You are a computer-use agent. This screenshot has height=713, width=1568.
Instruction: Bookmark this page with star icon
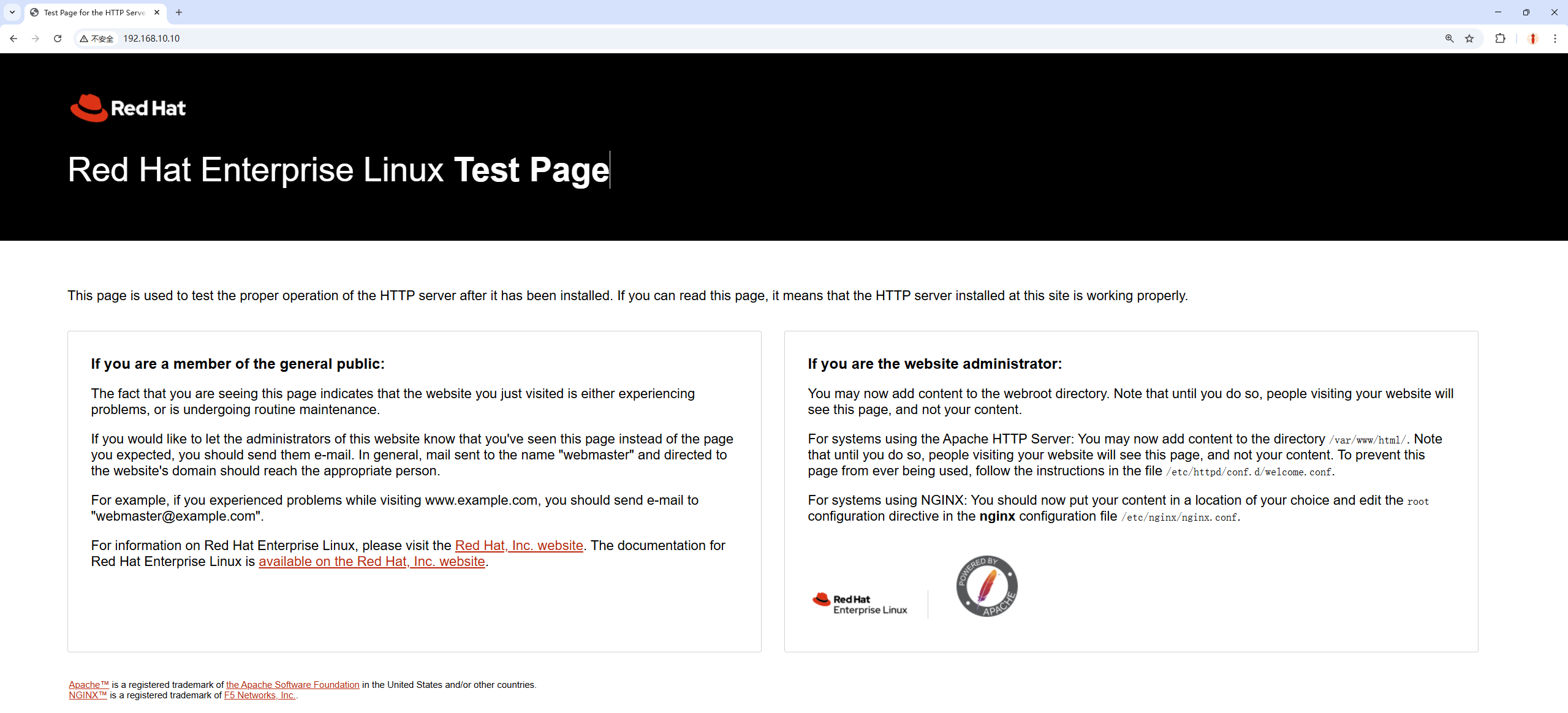(1469, 39)
